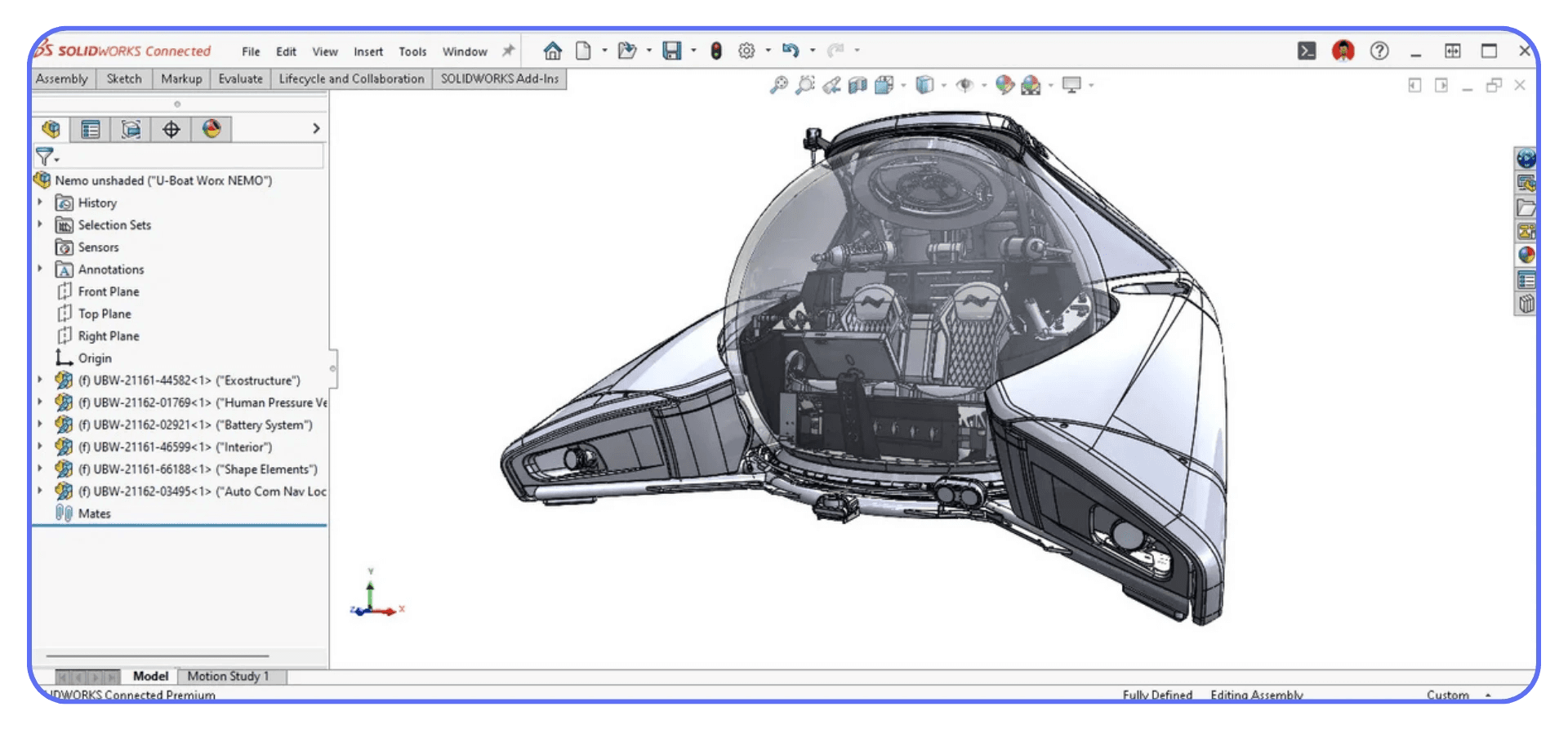Switch to the Evaluate tab
Image resolution: width=1568 pixels, height=729 pixels.
tap(240, 78)
